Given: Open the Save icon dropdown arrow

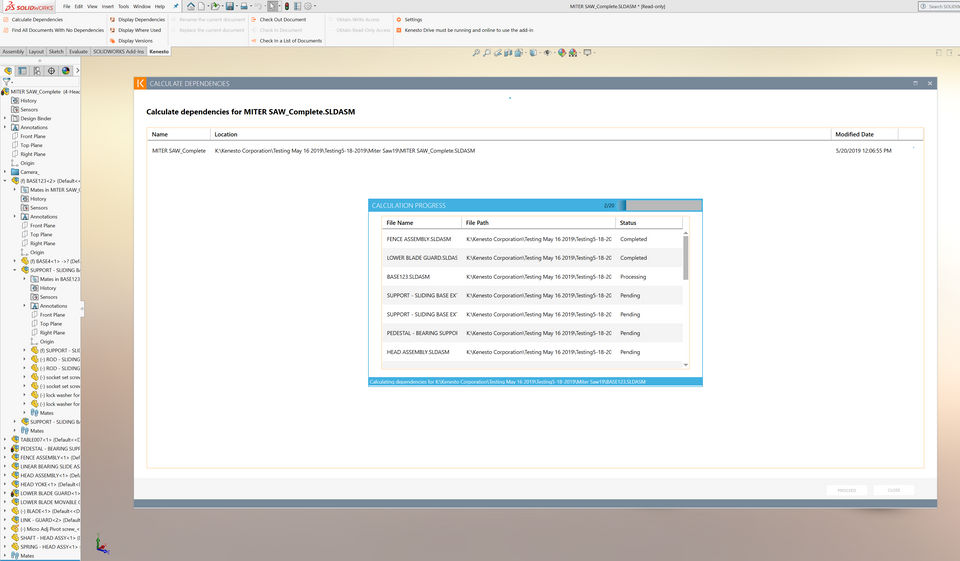Looking at the screenshot, I should [237, 6].
